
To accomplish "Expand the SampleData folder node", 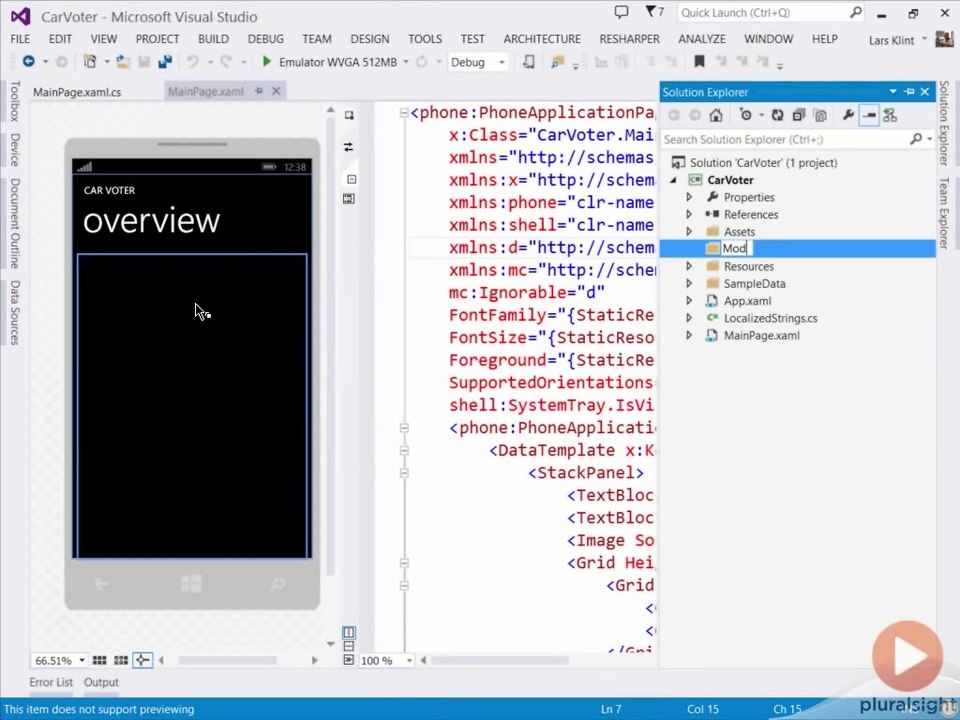I will 689,283.
